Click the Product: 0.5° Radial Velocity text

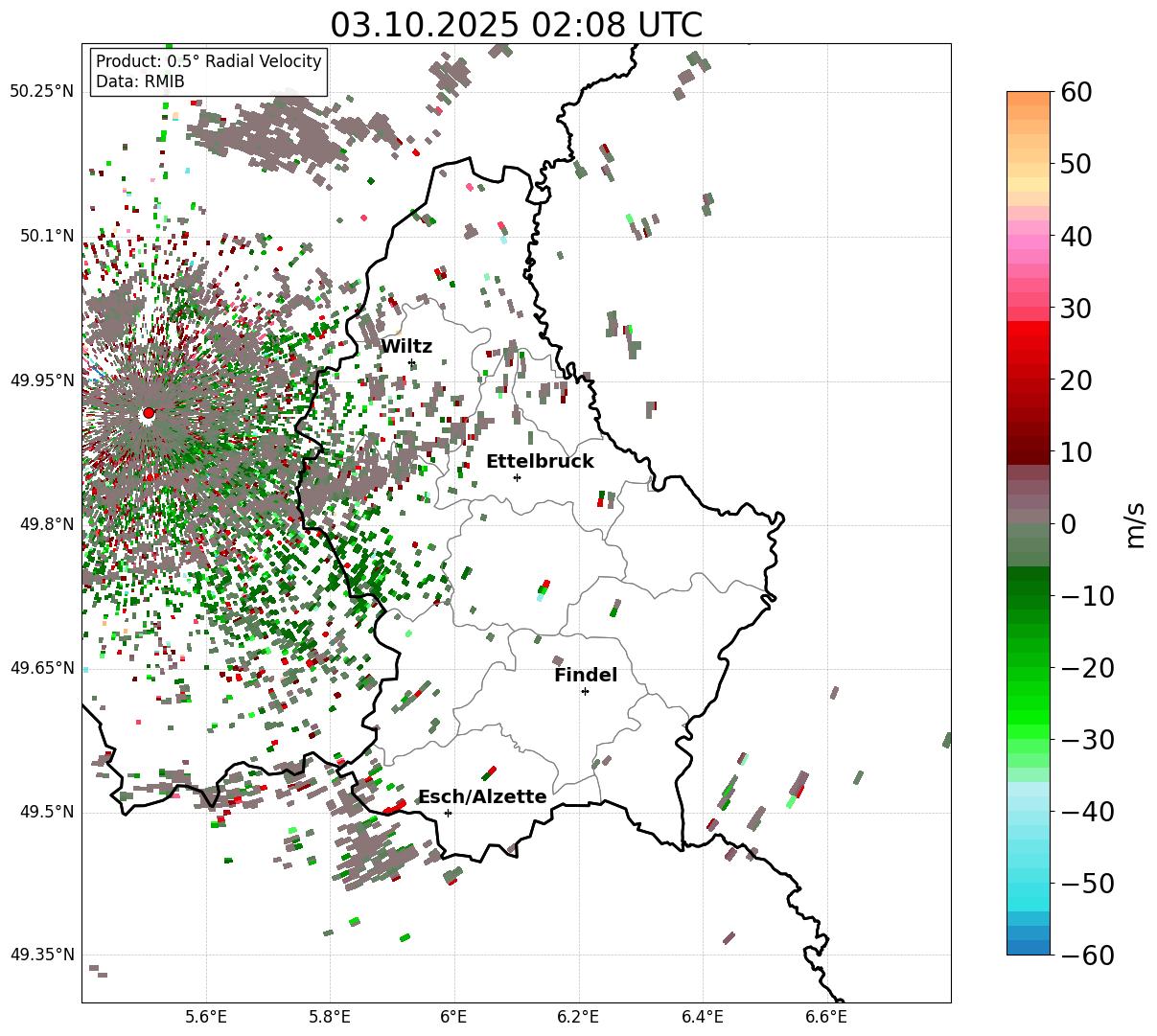(209, 61)
